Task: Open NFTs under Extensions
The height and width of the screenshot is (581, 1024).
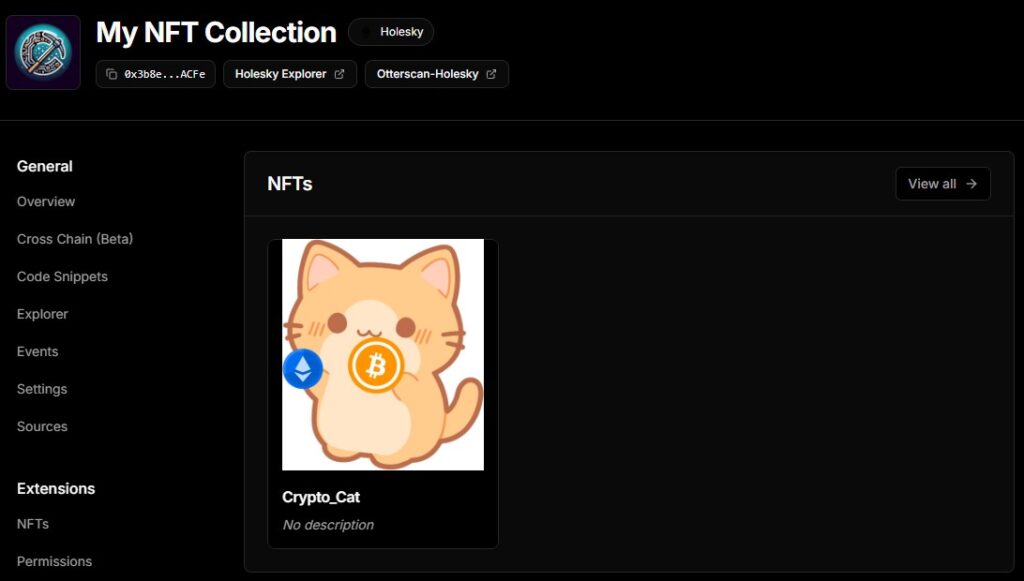Action: coord(33,524)
